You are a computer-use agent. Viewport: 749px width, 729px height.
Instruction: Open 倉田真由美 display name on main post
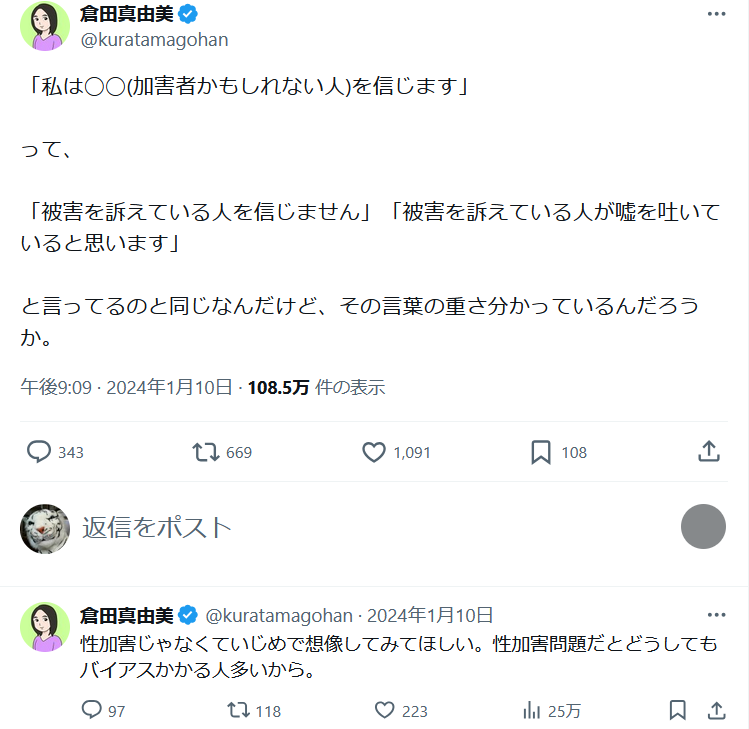126,14
